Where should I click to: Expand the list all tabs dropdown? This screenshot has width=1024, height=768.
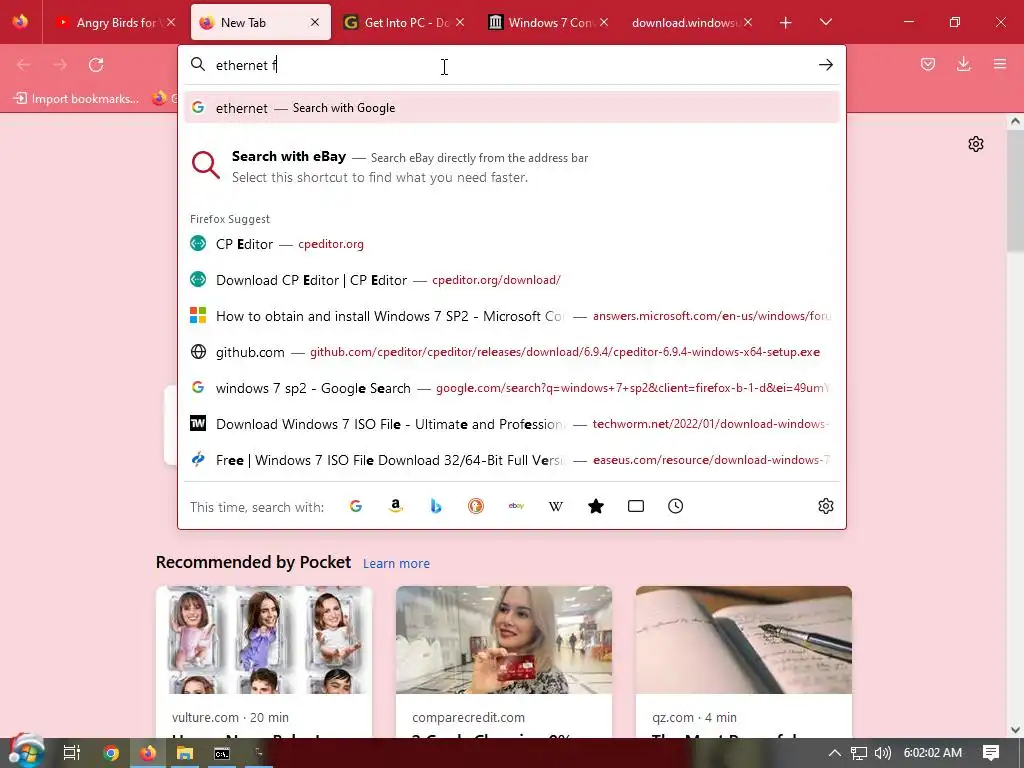pos(825,23)
